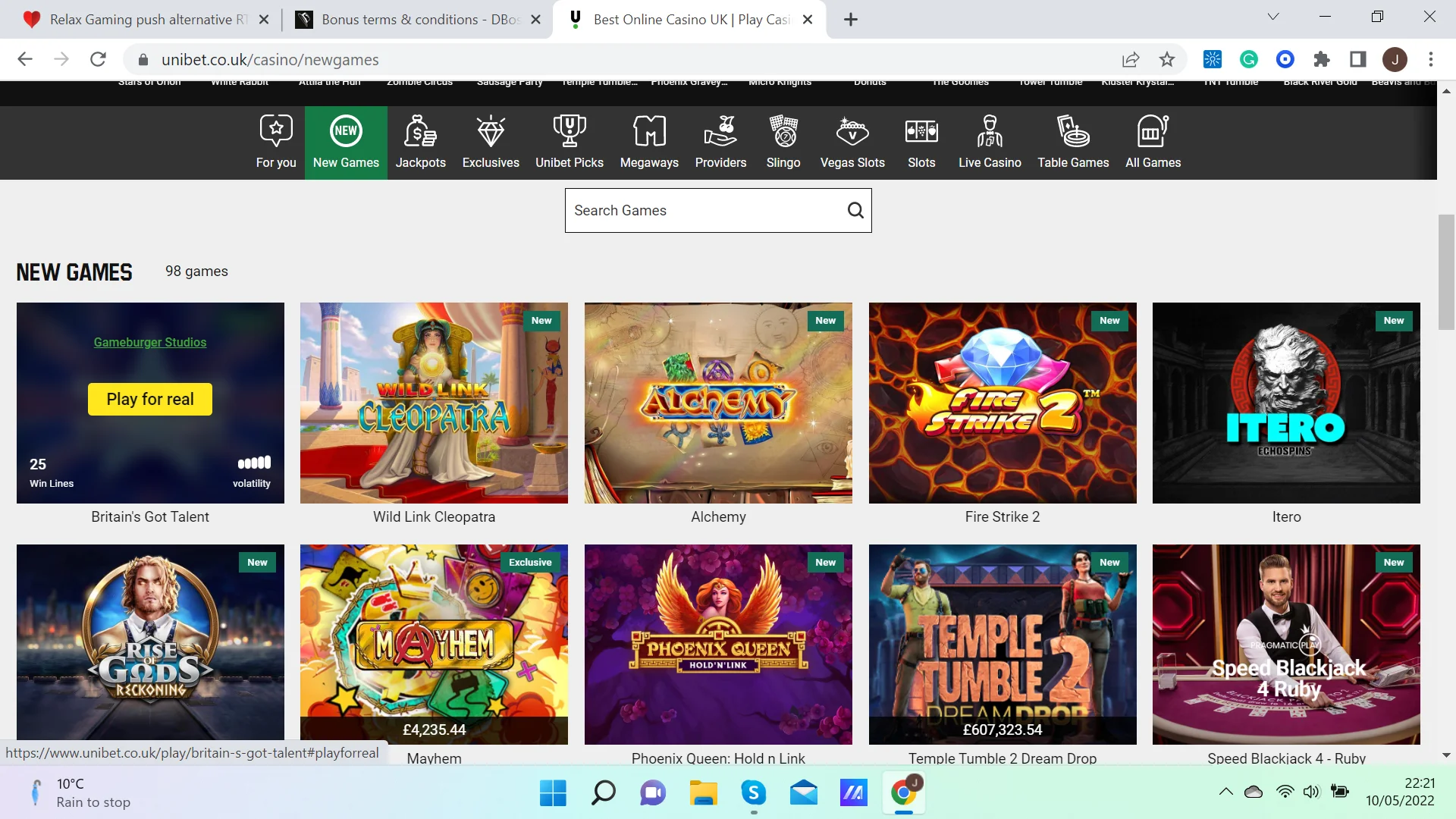Open Mayhem exclusive game thumbnail

(434, 644)
